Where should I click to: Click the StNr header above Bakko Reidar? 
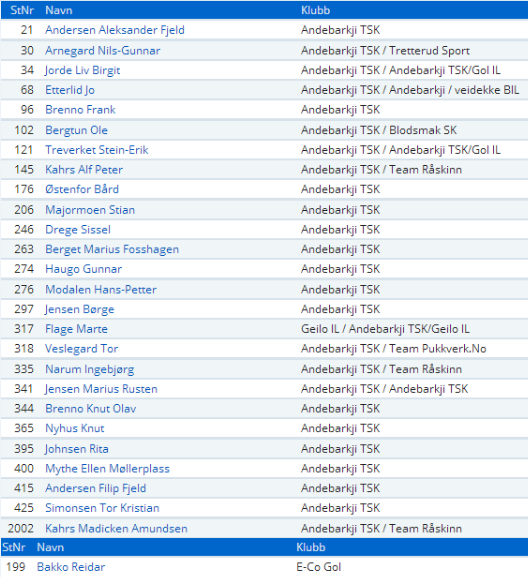pyautogui.click(x=14, y=548)
